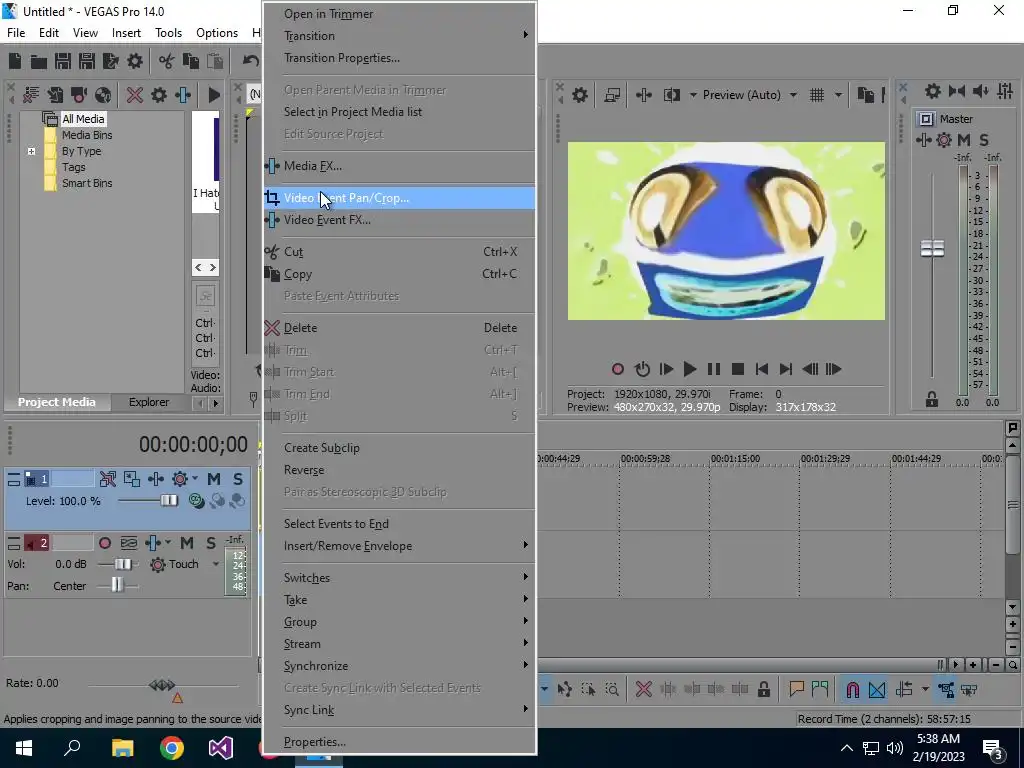Click the Master volume fader

(x=932, y=248)
